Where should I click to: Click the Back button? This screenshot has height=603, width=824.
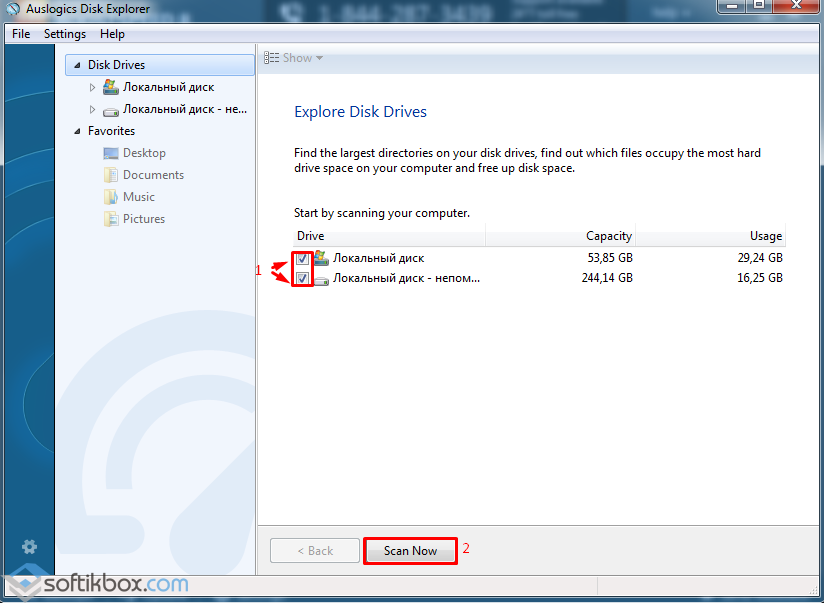314,551
